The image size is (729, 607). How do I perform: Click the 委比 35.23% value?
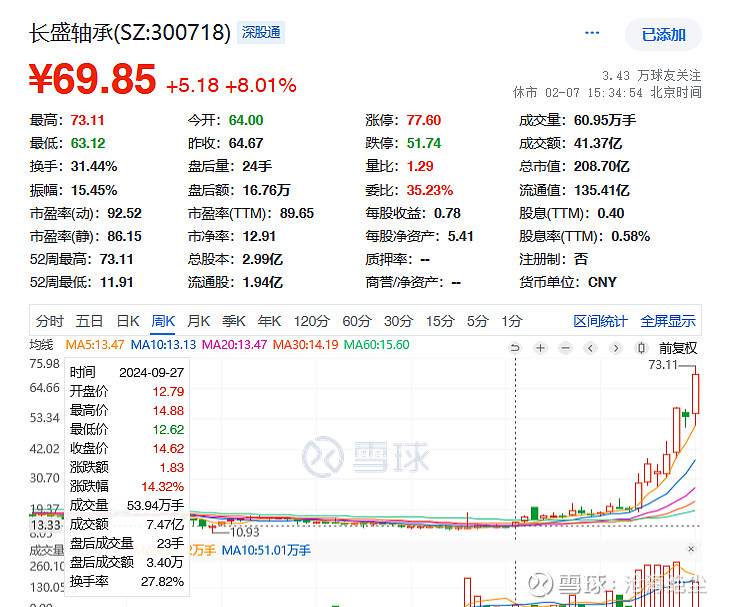point(430,190)
